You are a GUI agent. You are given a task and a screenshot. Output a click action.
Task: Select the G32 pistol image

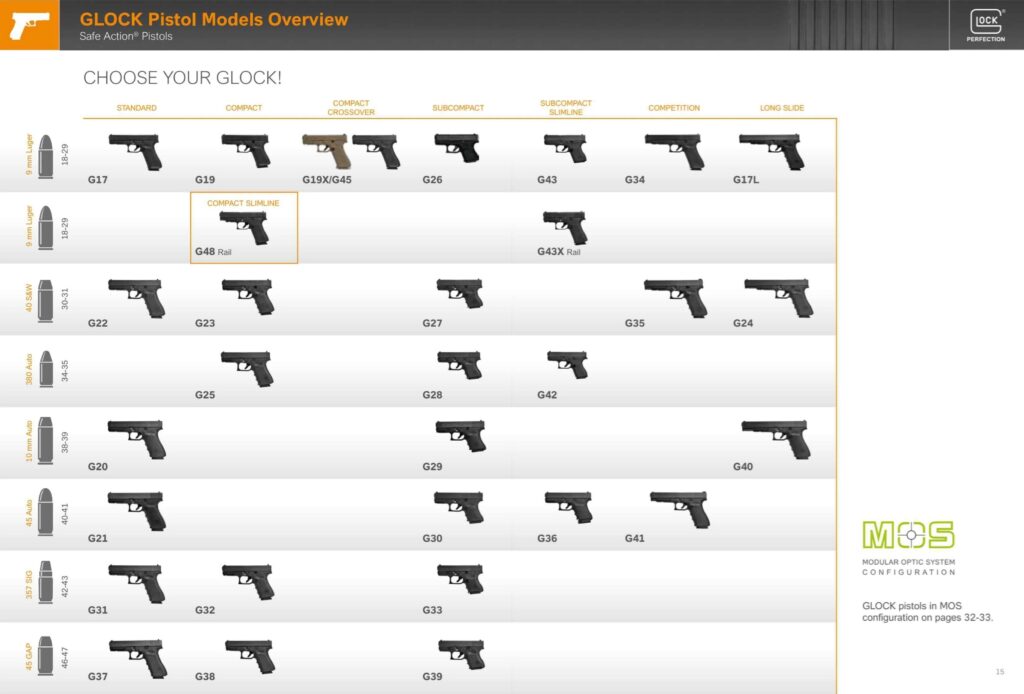[248, 582]
